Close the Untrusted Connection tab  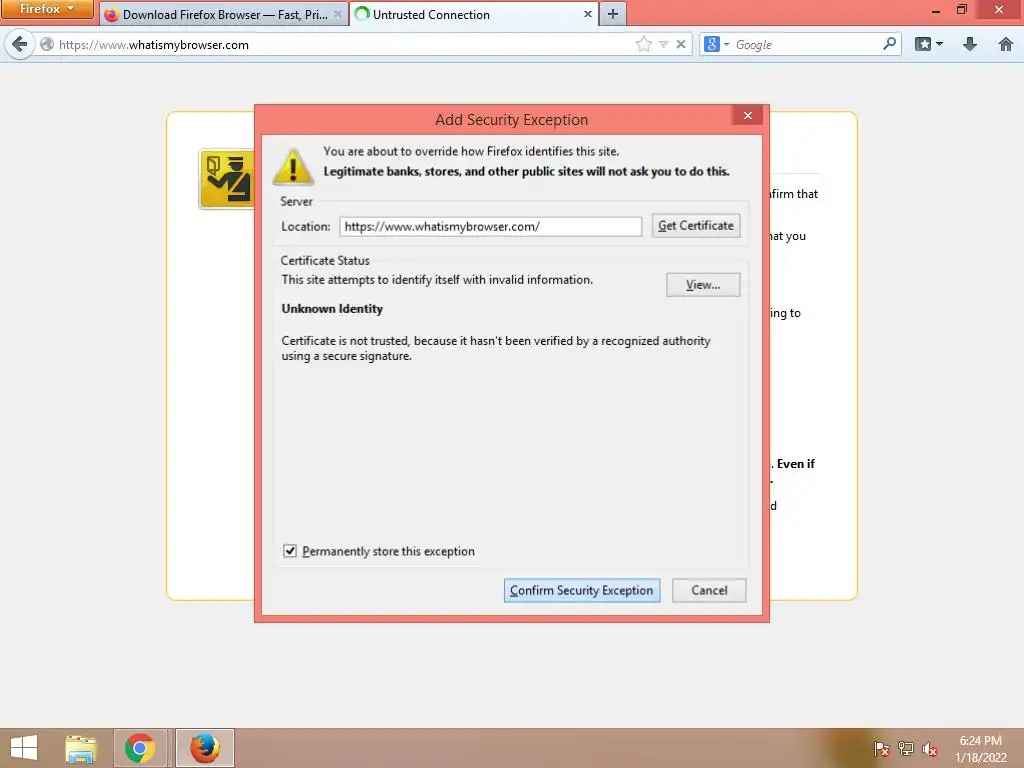588,14
